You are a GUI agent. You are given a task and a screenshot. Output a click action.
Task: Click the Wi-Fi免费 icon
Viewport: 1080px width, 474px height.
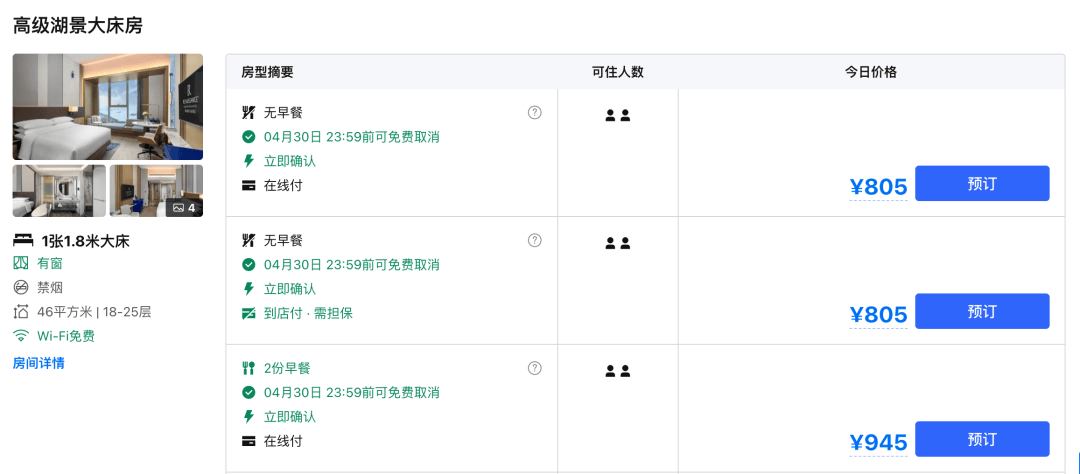[x=21, y=336]
